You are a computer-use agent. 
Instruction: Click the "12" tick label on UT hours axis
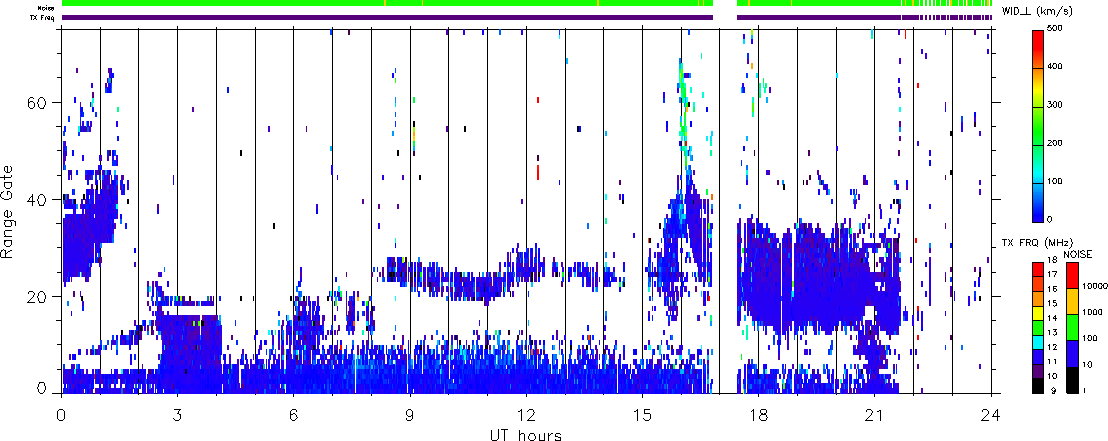(x=526, y=414)
